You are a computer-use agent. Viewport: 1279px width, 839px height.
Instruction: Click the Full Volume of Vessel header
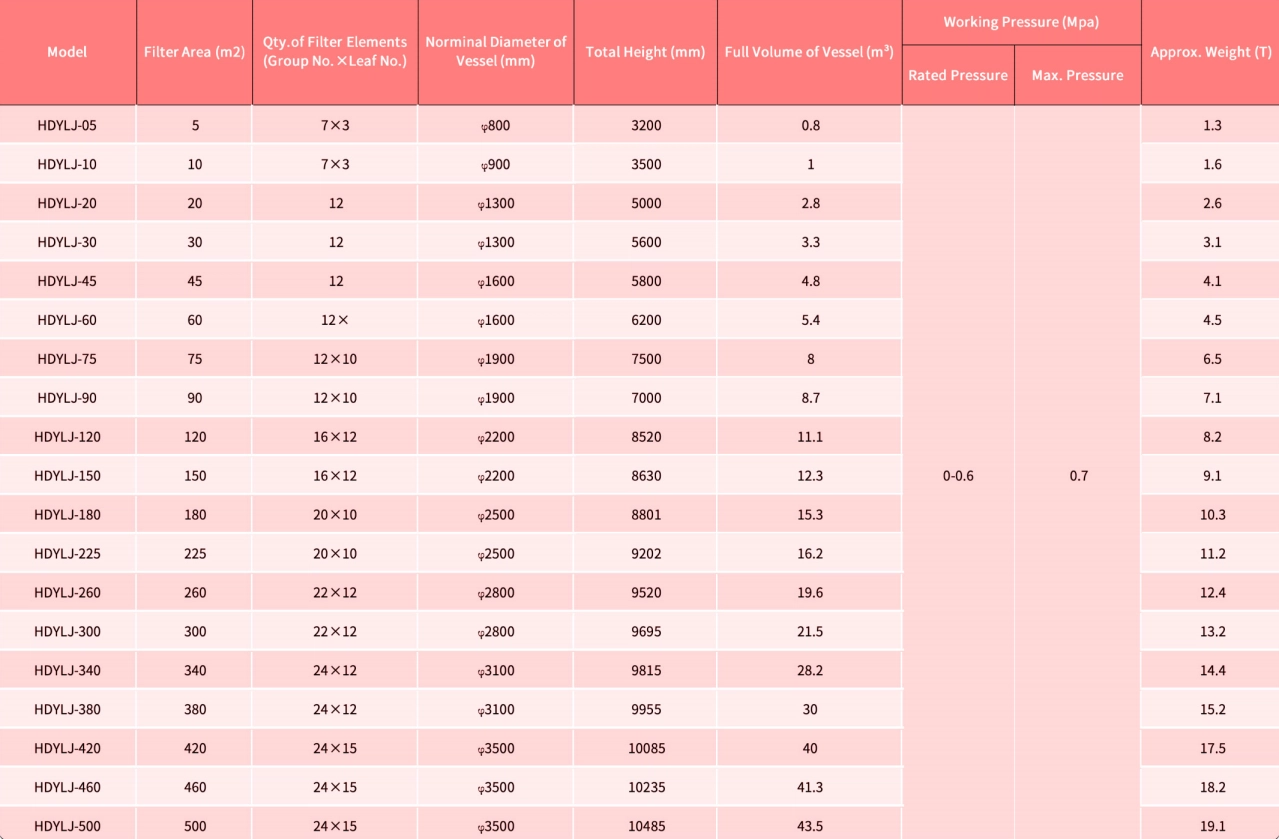click(x=808, y=51)
